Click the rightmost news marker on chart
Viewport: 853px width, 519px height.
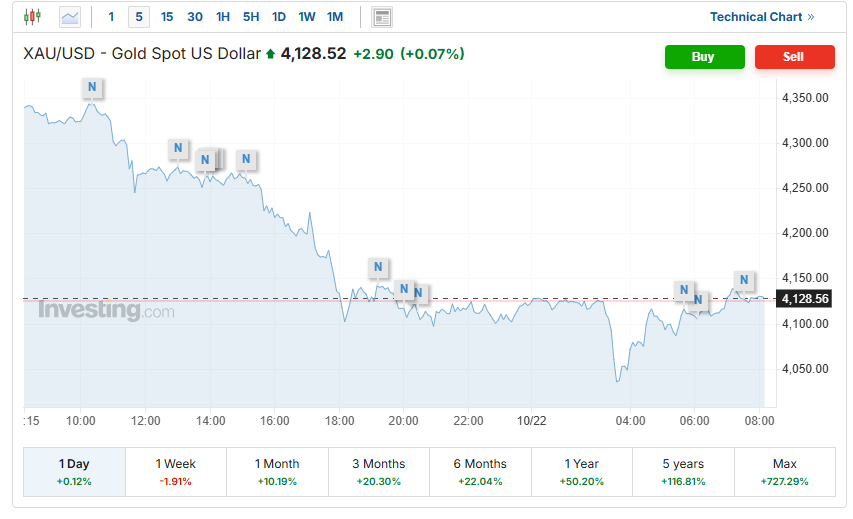(x=743, y=281)
